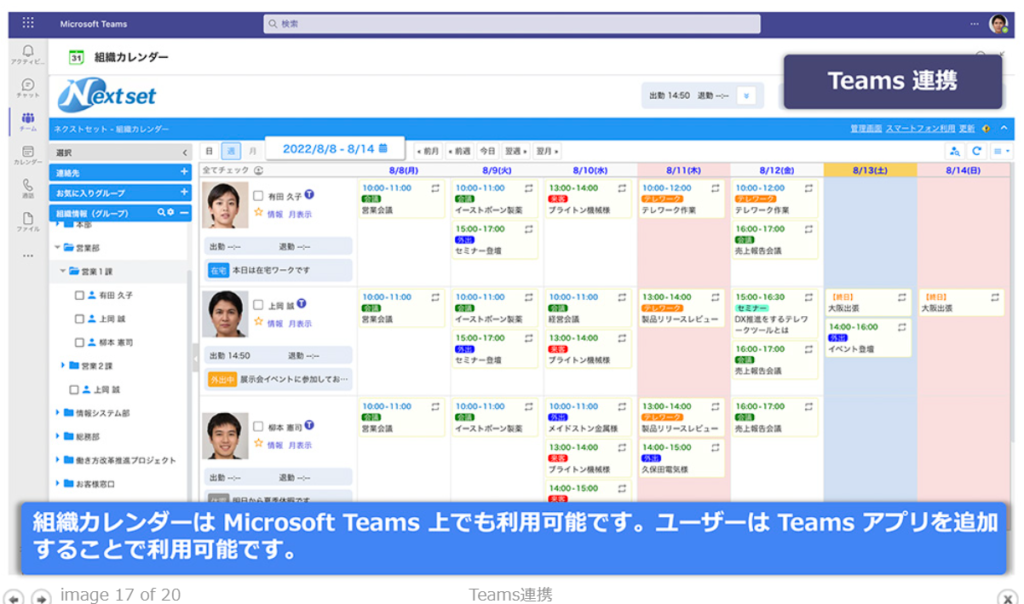Click the 組織カレンダー app calendar icon
The image size is (1024, 604).
click(x=76, y=57)
